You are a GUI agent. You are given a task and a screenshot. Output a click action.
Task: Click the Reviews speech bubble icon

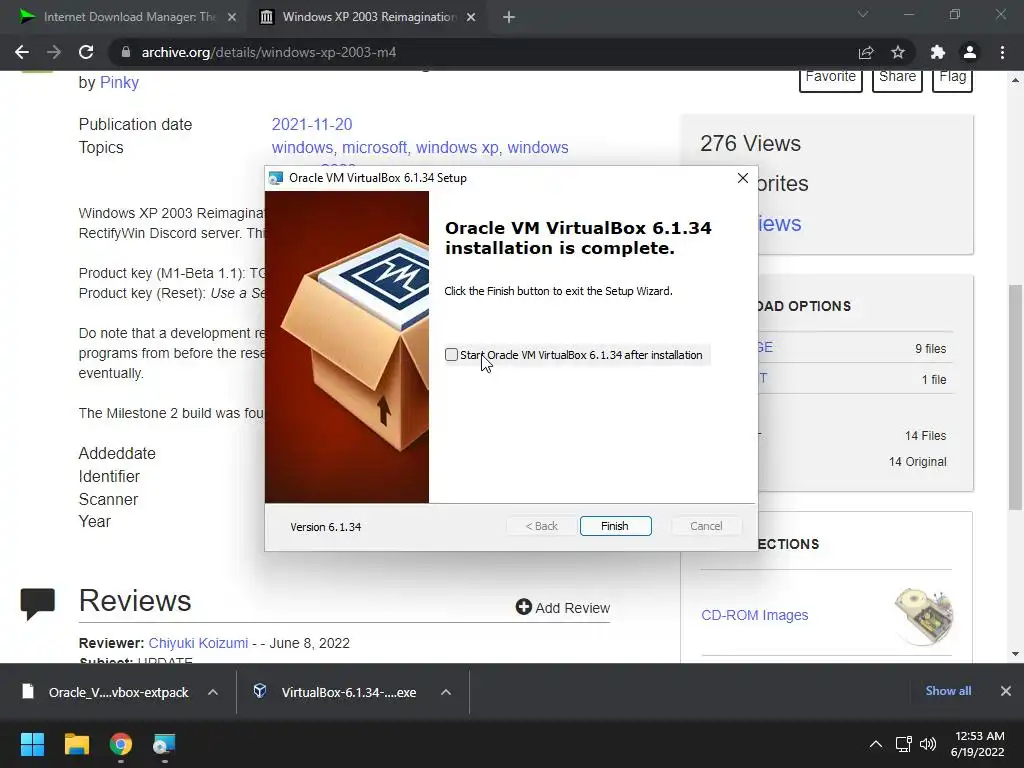(x=38, y=603)
